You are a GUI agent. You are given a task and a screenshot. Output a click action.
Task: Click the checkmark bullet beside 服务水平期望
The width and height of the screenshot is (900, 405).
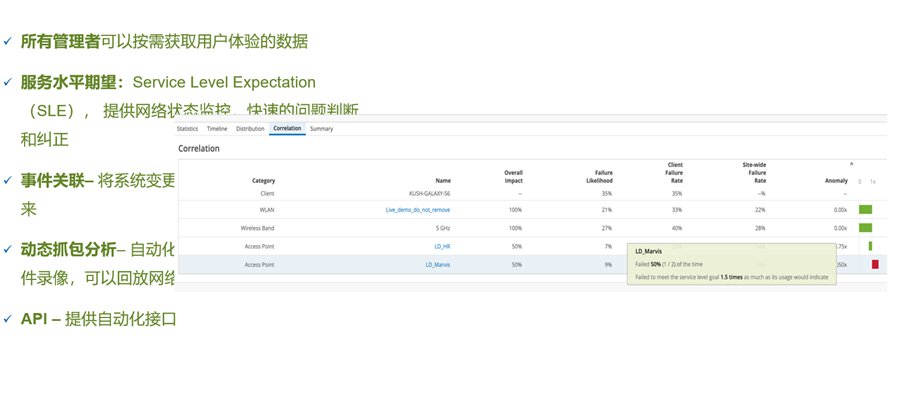(x=7, y=82)
